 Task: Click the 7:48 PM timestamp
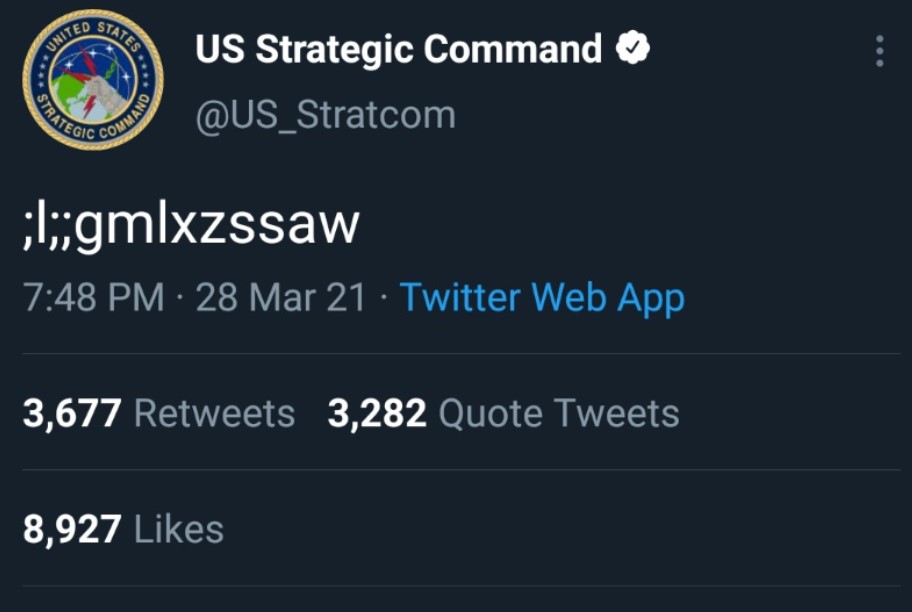pyautogui.click(x=93, y=298)
